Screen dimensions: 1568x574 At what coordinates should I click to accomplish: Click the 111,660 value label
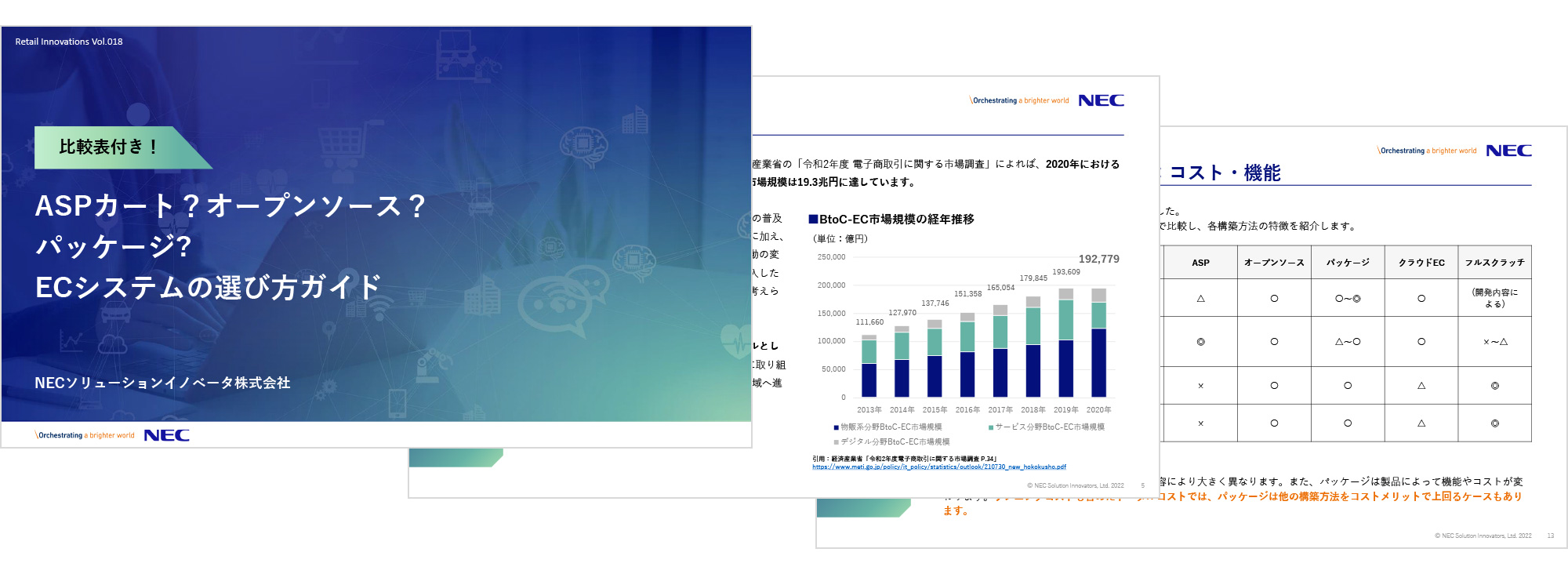tap(869, 322)
